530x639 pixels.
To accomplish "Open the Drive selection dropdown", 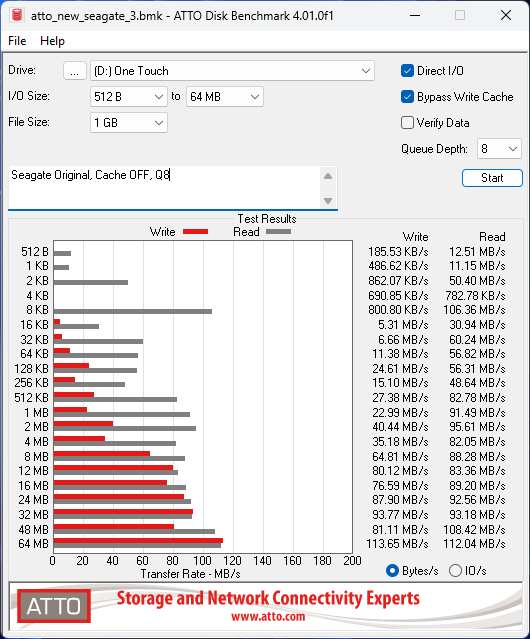I will click(232, 71).
